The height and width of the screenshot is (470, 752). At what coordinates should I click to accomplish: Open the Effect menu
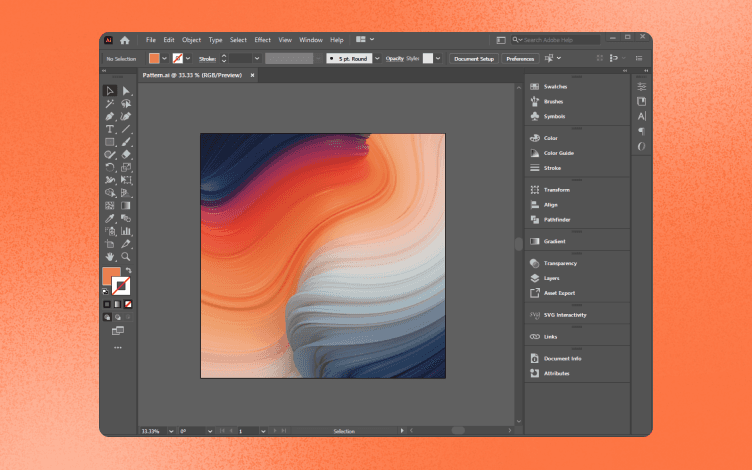point(262,40)
